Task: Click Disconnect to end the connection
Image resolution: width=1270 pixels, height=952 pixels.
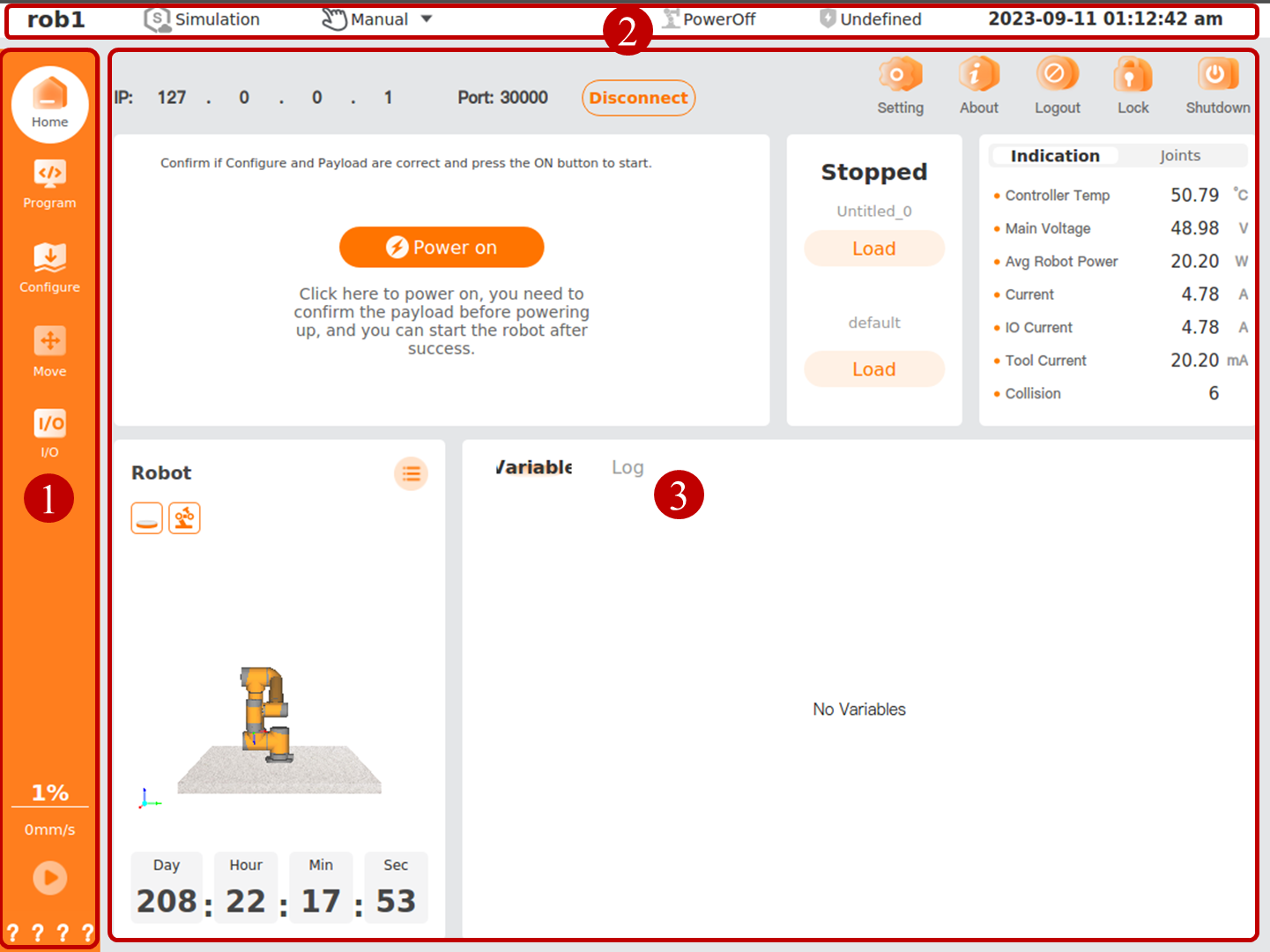Action: coord(638,98)
